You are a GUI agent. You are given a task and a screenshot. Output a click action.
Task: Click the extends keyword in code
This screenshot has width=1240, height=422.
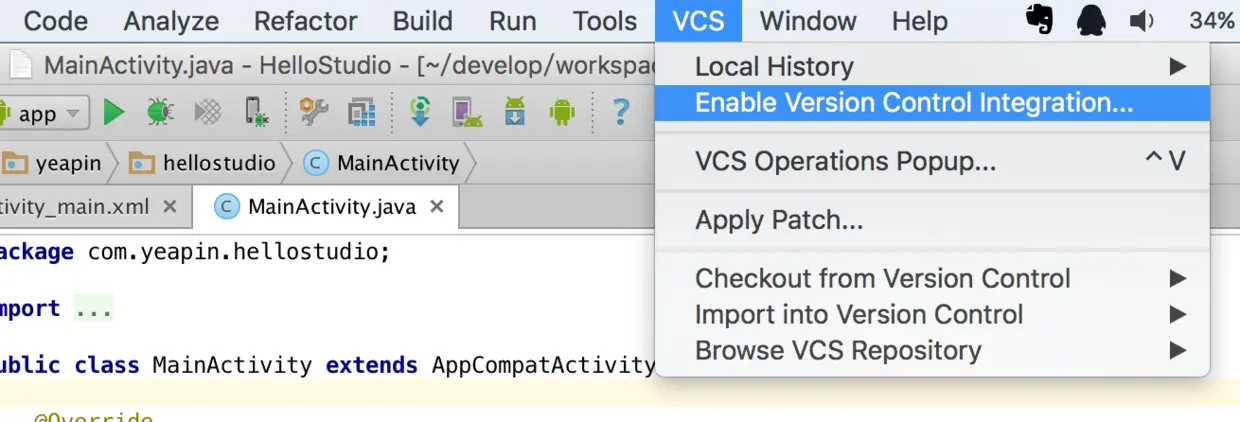[372, 365]
